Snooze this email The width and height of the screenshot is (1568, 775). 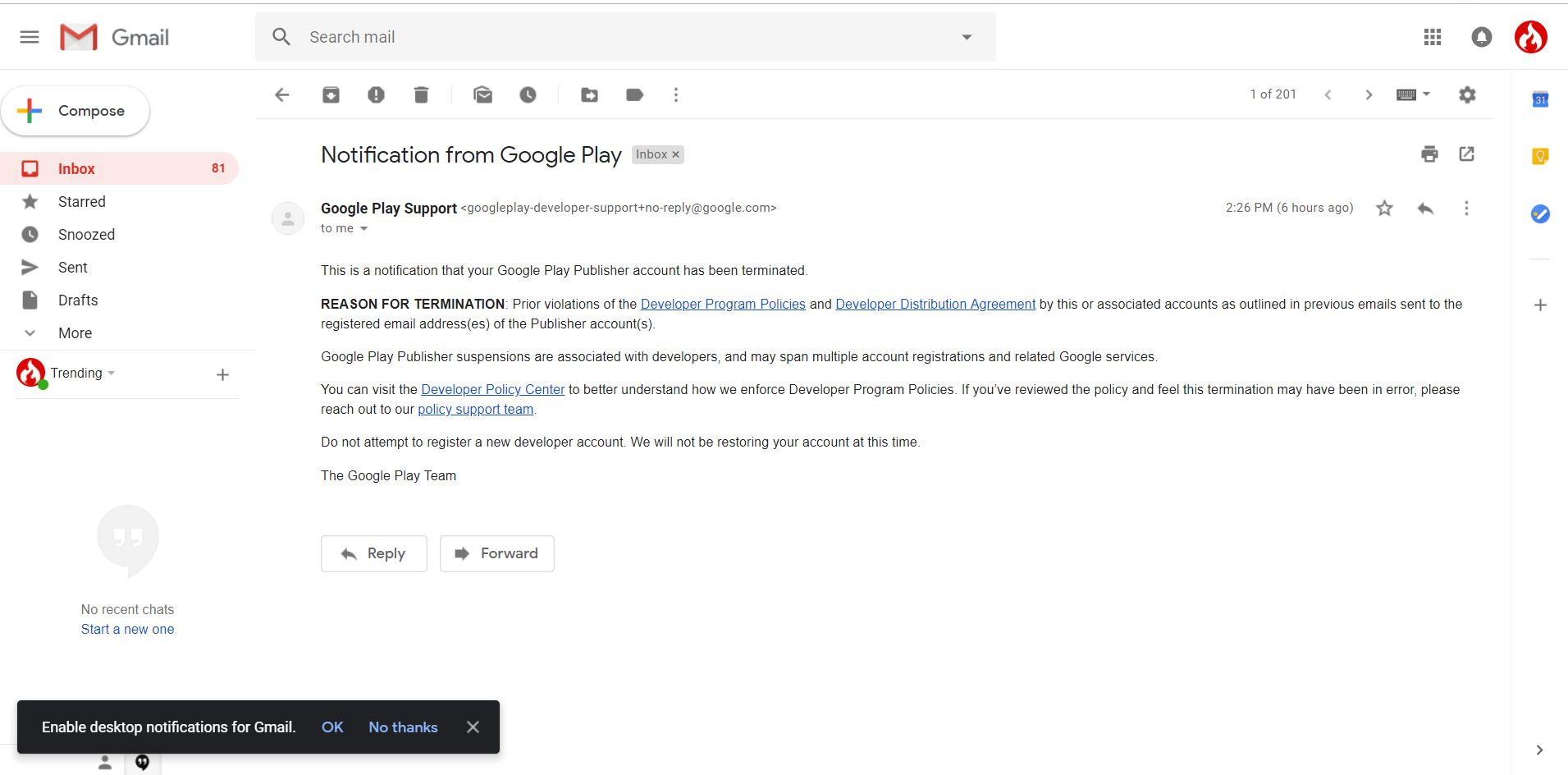pos(528,94)
